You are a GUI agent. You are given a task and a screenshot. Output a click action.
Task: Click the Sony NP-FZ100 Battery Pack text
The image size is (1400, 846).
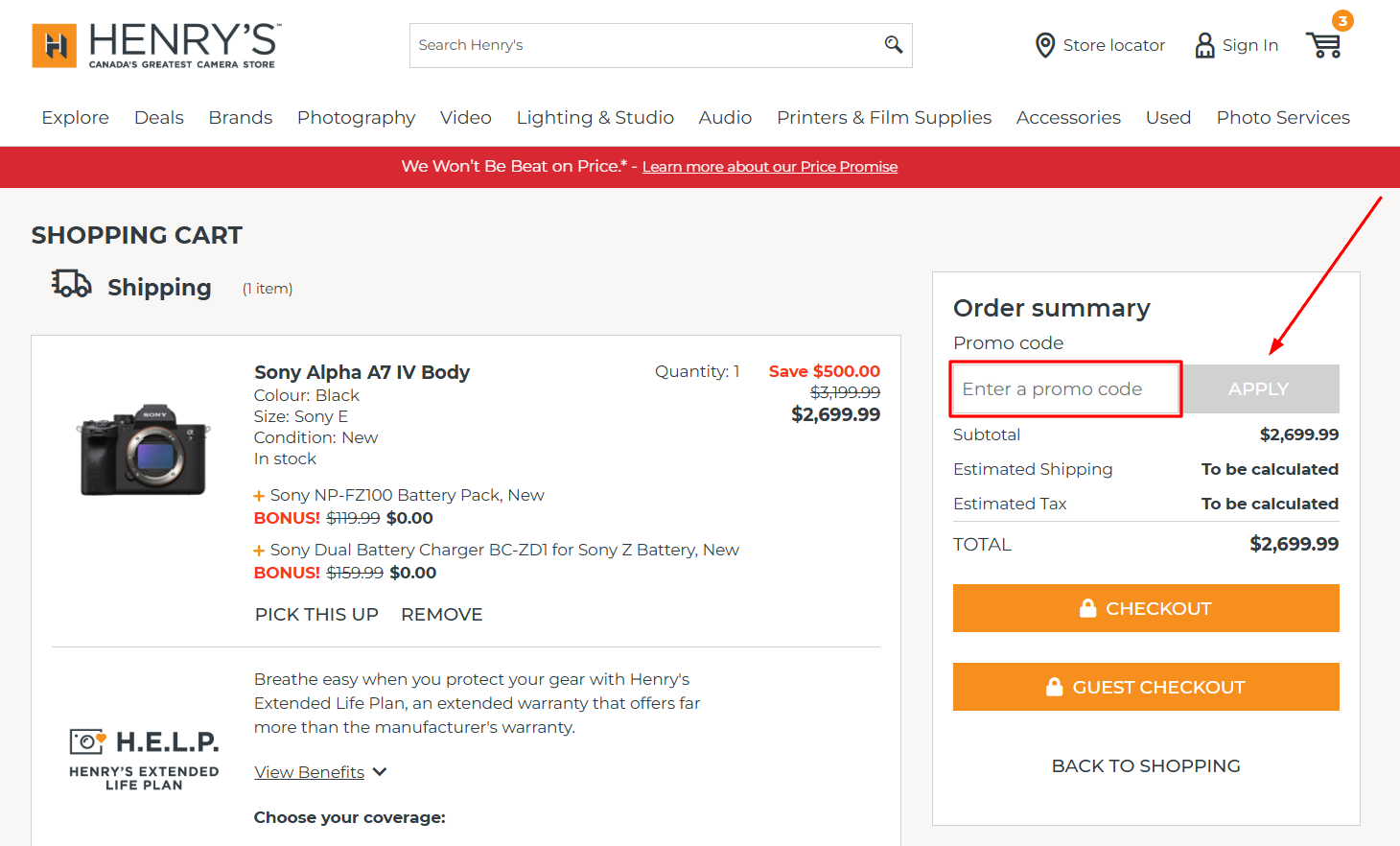pyautogui.click(x=407, y=495)
